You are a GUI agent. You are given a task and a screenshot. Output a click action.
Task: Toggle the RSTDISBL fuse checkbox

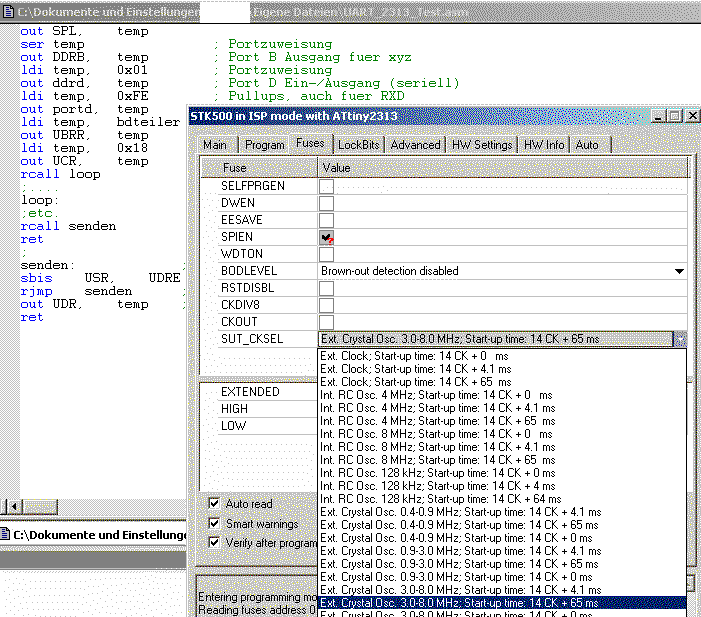pyautogui.click(x=326, y=288)
